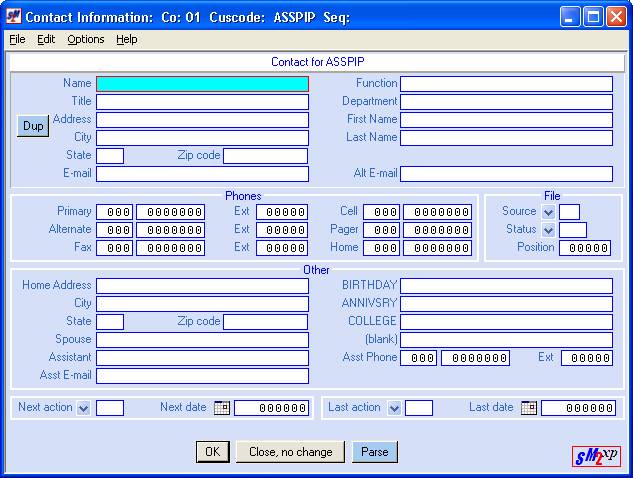The image size is (633, 478).
Task: Open the File menu
Action: click(17, 39)
